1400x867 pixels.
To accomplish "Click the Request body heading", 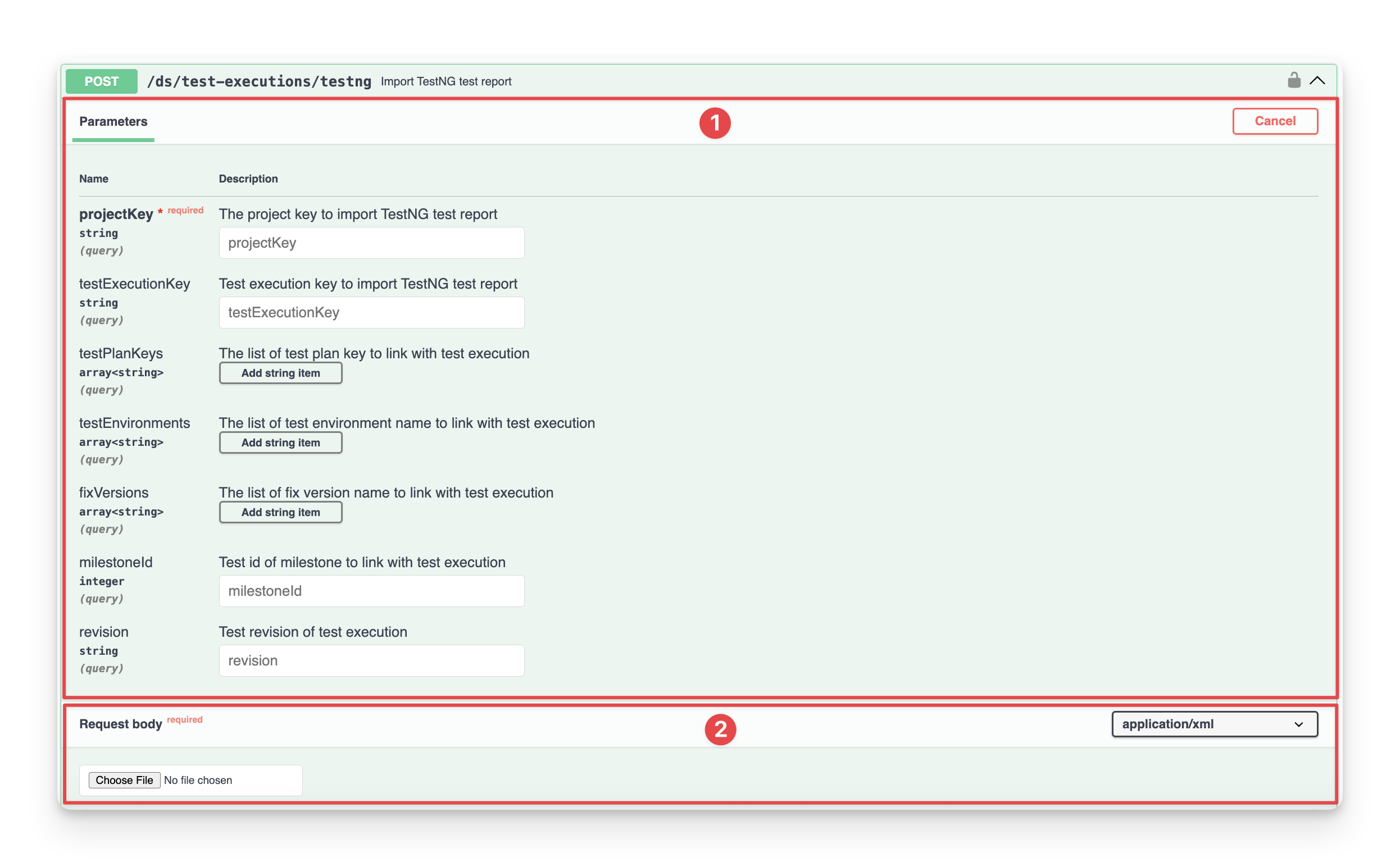I will pos(120,724).
